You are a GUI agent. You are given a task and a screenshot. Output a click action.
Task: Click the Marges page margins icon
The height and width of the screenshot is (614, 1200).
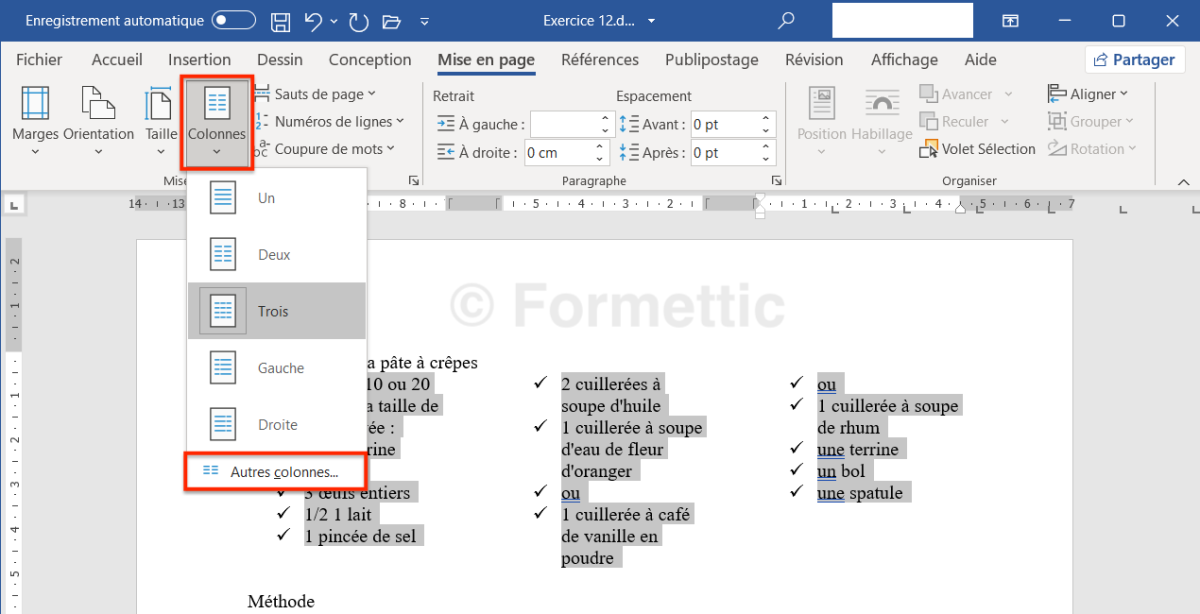pos(35,104)
